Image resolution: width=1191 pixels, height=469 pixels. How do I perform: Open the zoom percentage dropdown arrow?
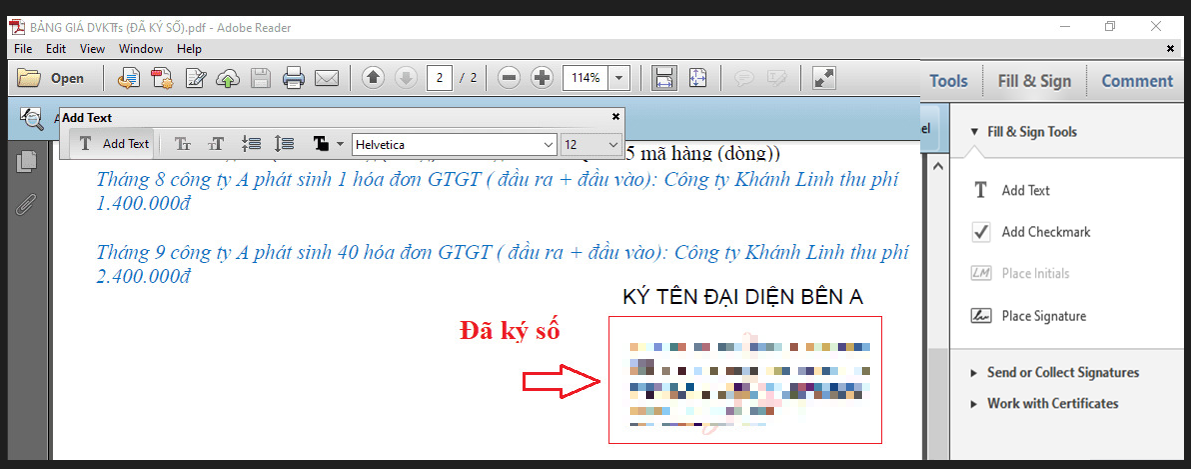[620, 78]
